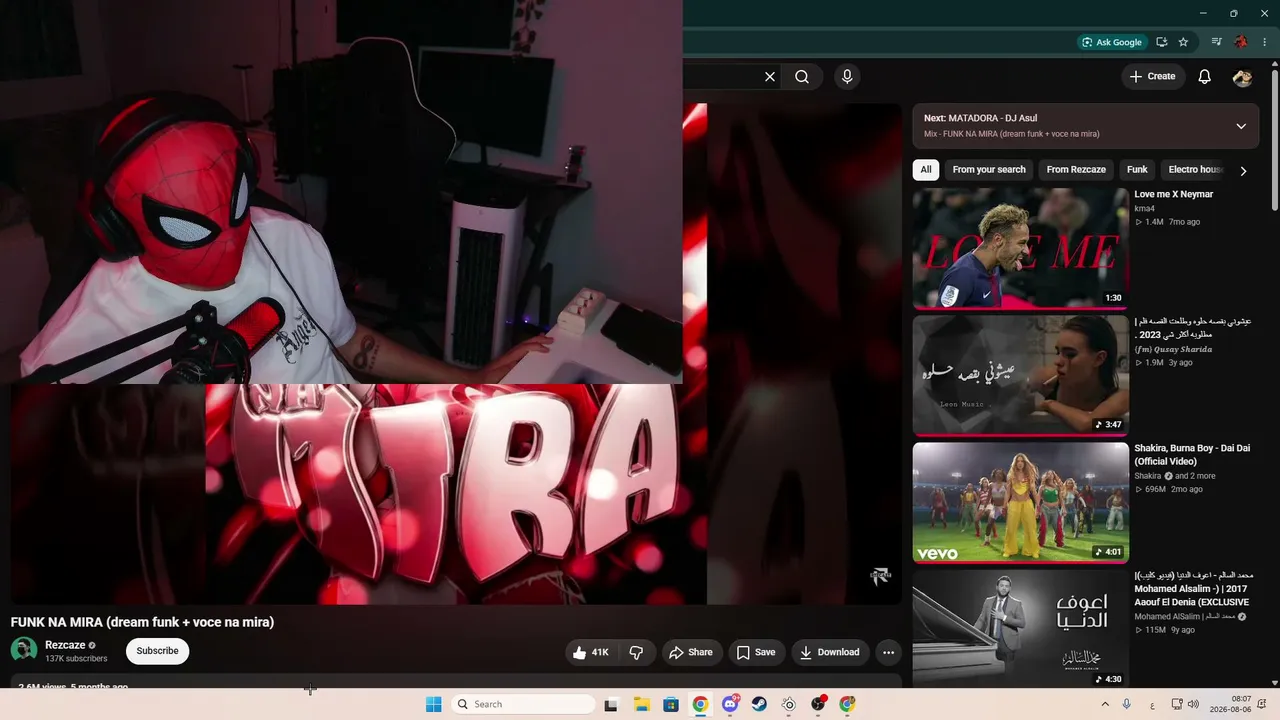This screenshot has height=720, width=1280.
Task: Open the Qusay Sharida channel name
Action: (1173, 349)
